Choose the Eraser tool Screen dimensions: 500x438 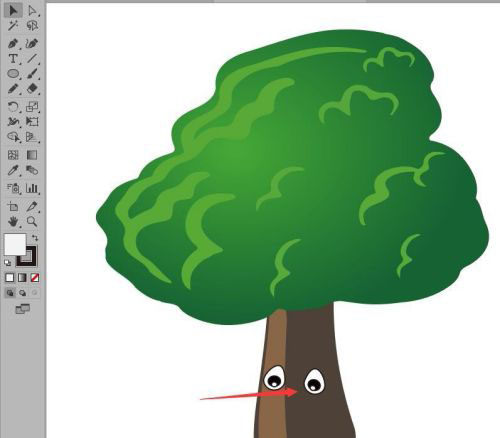[32, 89]
